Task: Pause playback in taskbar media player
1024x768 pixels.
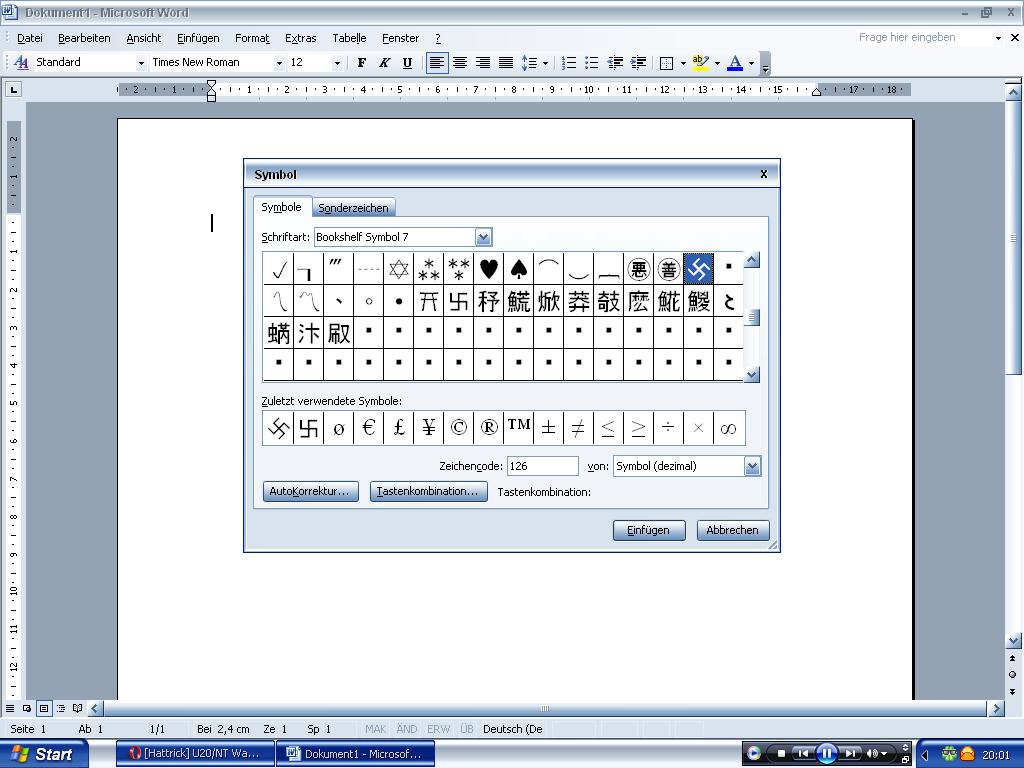Action: coord(826,754)
